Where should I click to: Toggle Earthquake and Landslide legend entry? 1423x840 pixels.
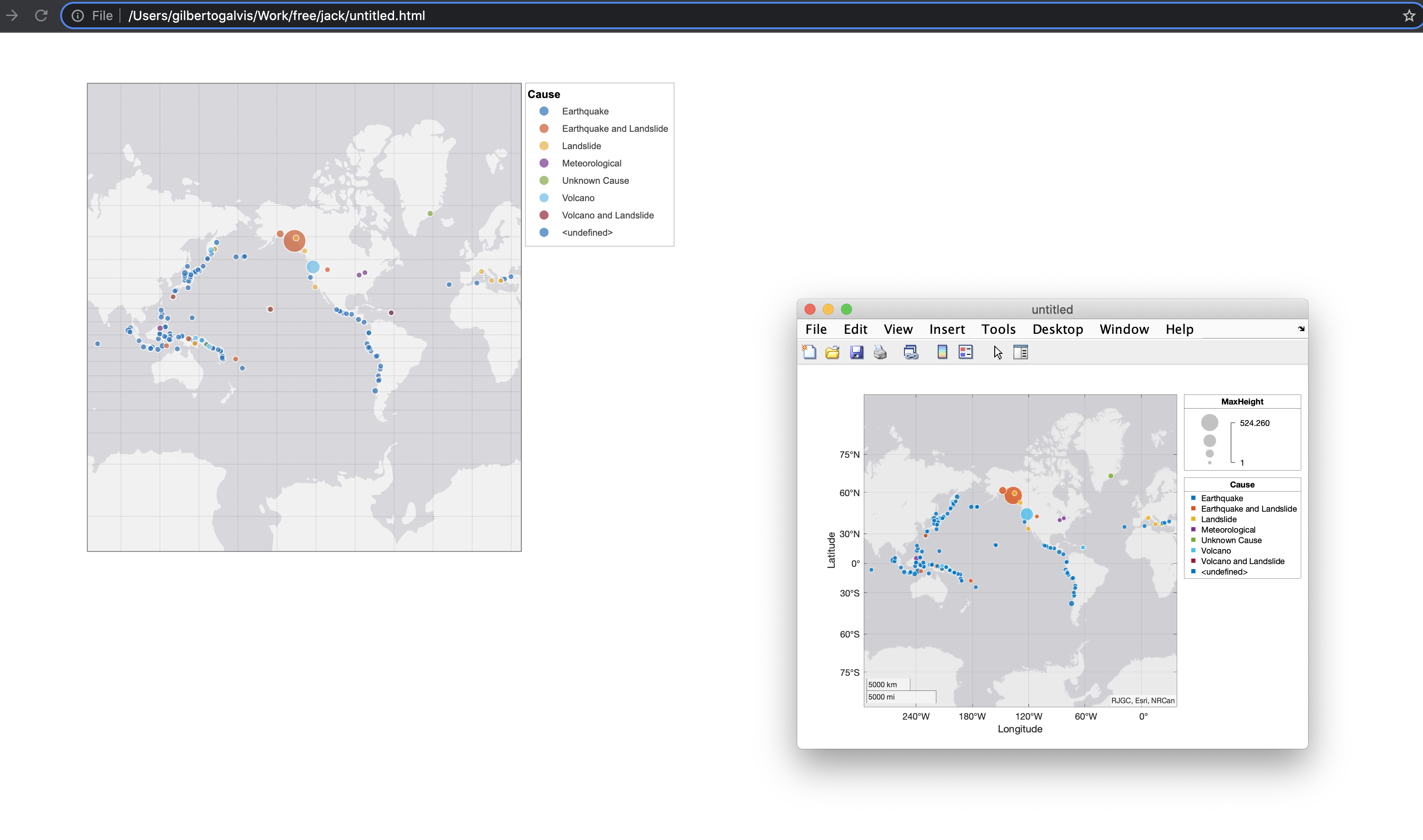(x=614, y=129)
